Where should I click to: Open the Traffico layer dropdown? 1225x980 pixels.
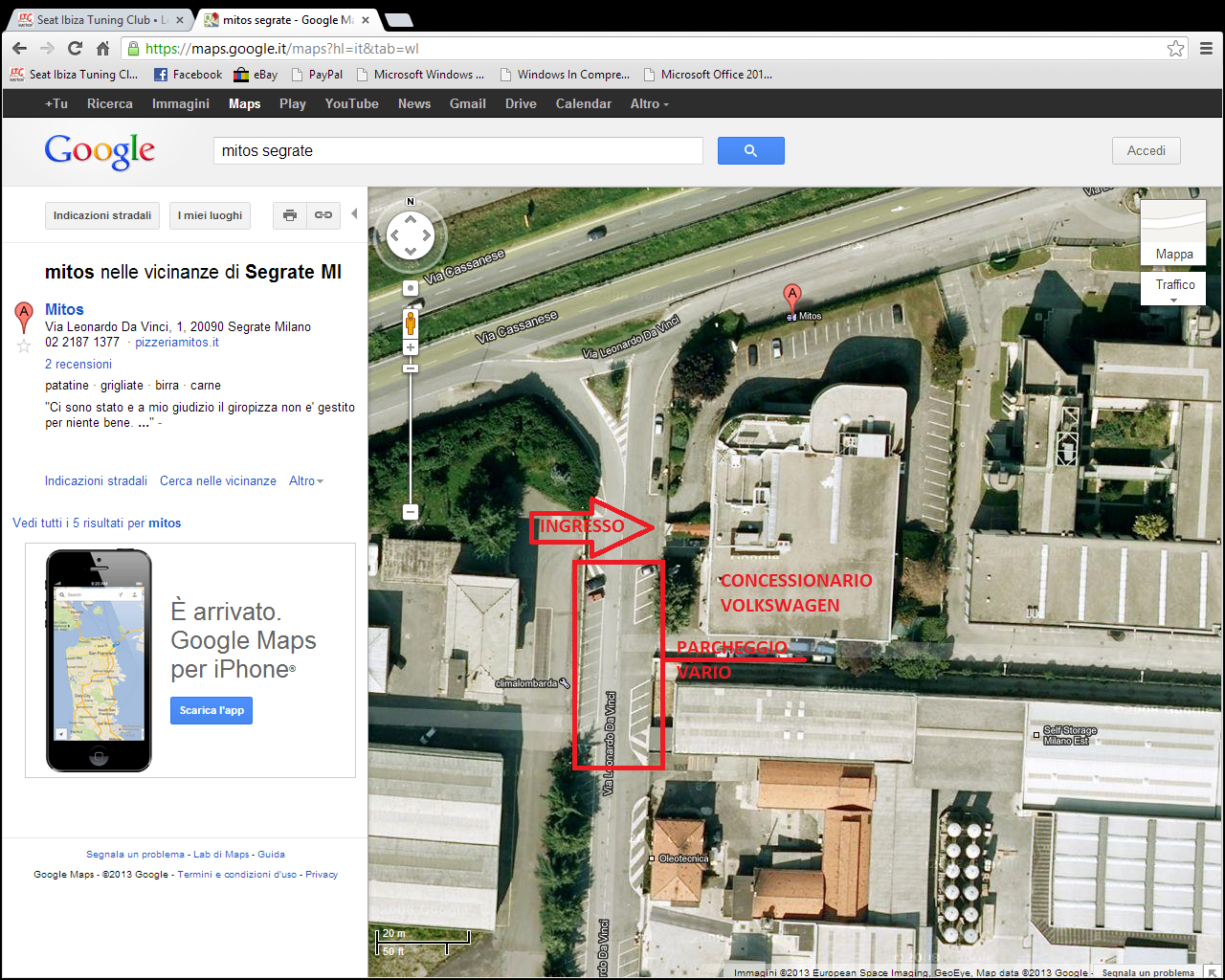1173,288
